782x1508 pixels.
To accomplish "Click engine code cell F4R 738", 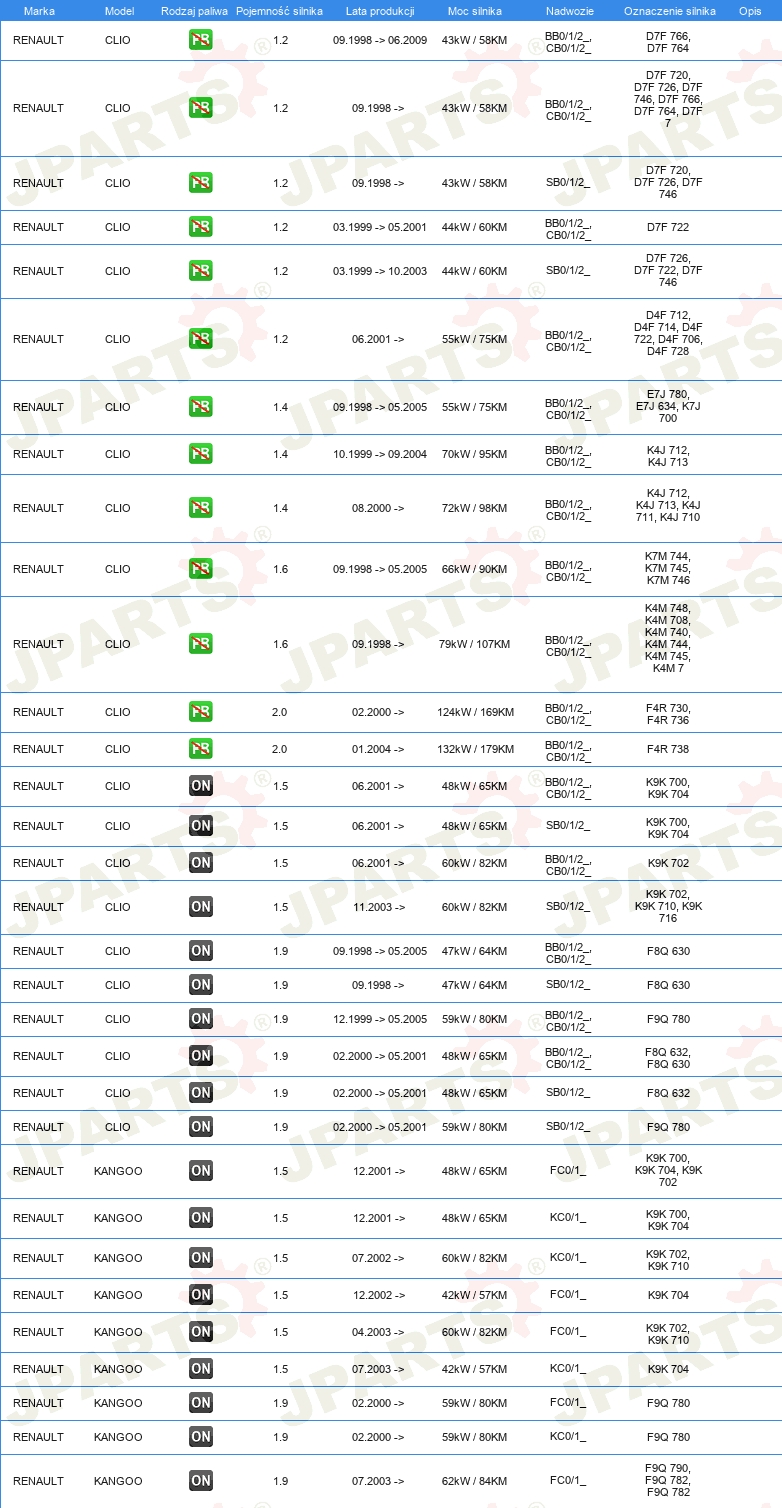I will tap(668, 749).
